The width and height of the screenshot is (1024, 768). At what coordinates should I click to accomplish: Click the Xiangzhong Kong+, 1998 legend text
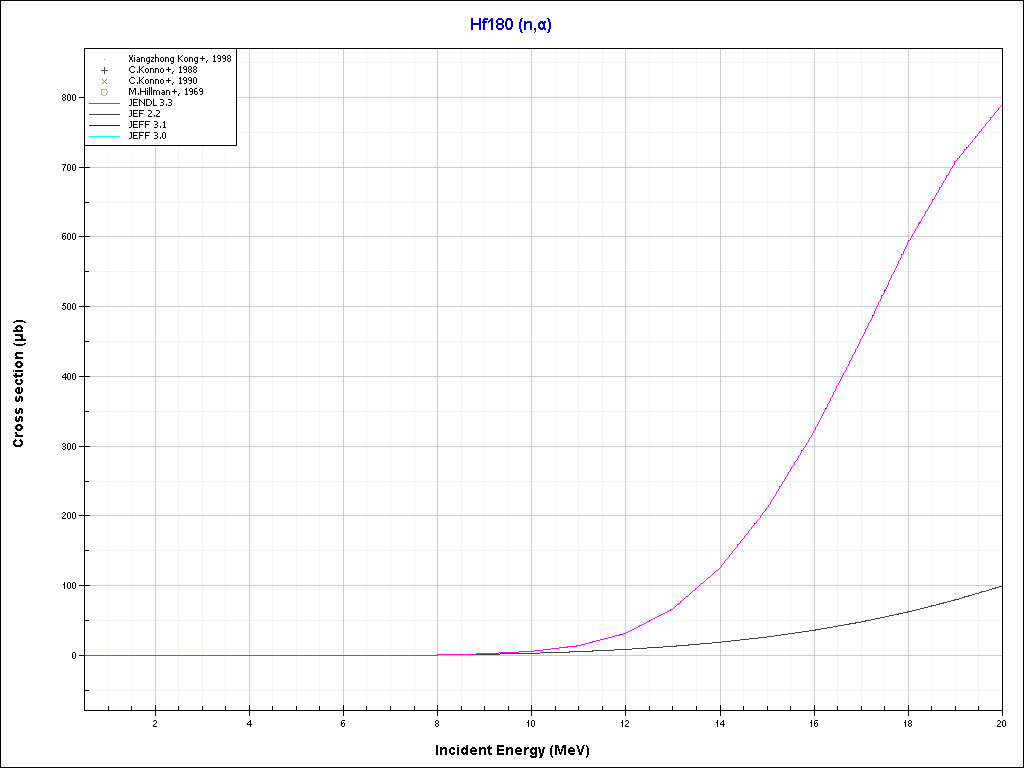pyautogui.click(x=180, y=59)
